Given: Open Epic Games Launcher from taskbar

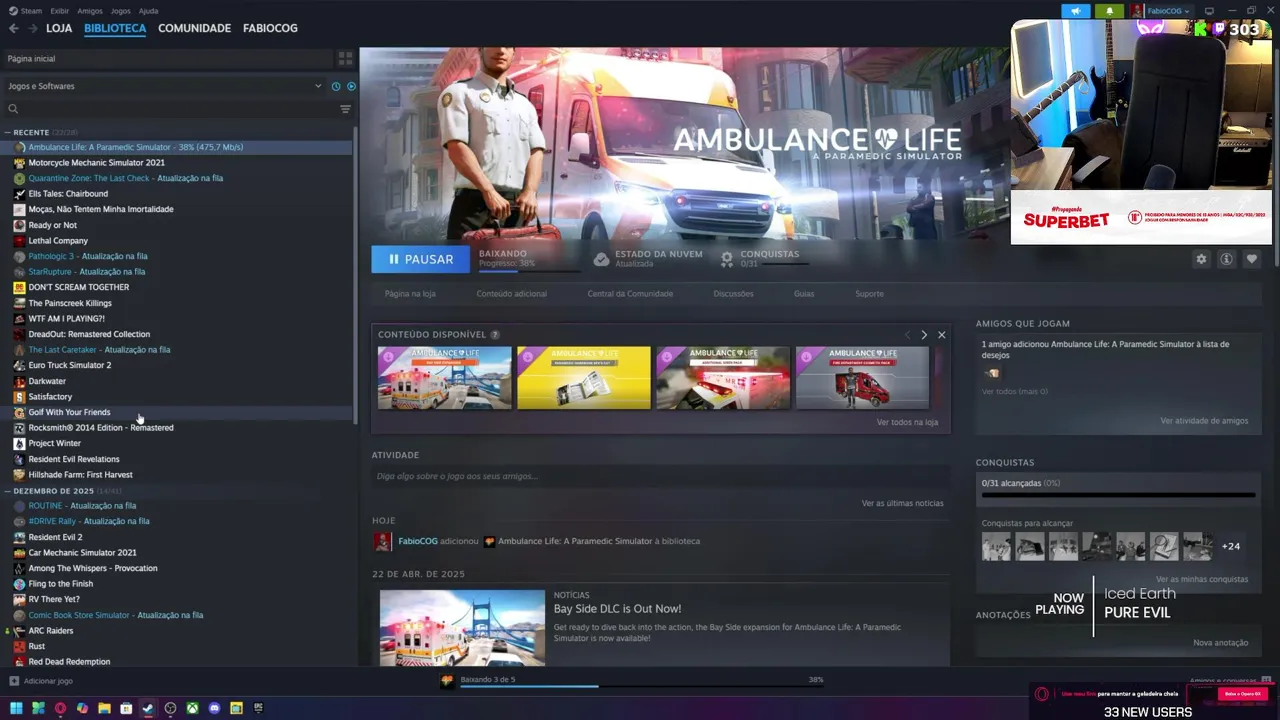Looking at the screenshot, I should click(258, 708).
